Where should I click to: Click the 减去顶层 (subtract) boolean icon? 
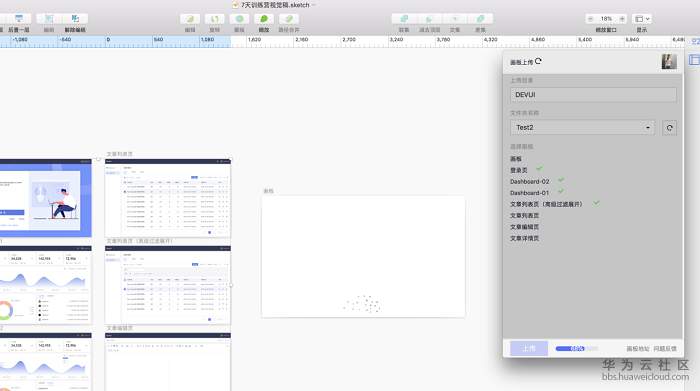(x=429, y=19)
